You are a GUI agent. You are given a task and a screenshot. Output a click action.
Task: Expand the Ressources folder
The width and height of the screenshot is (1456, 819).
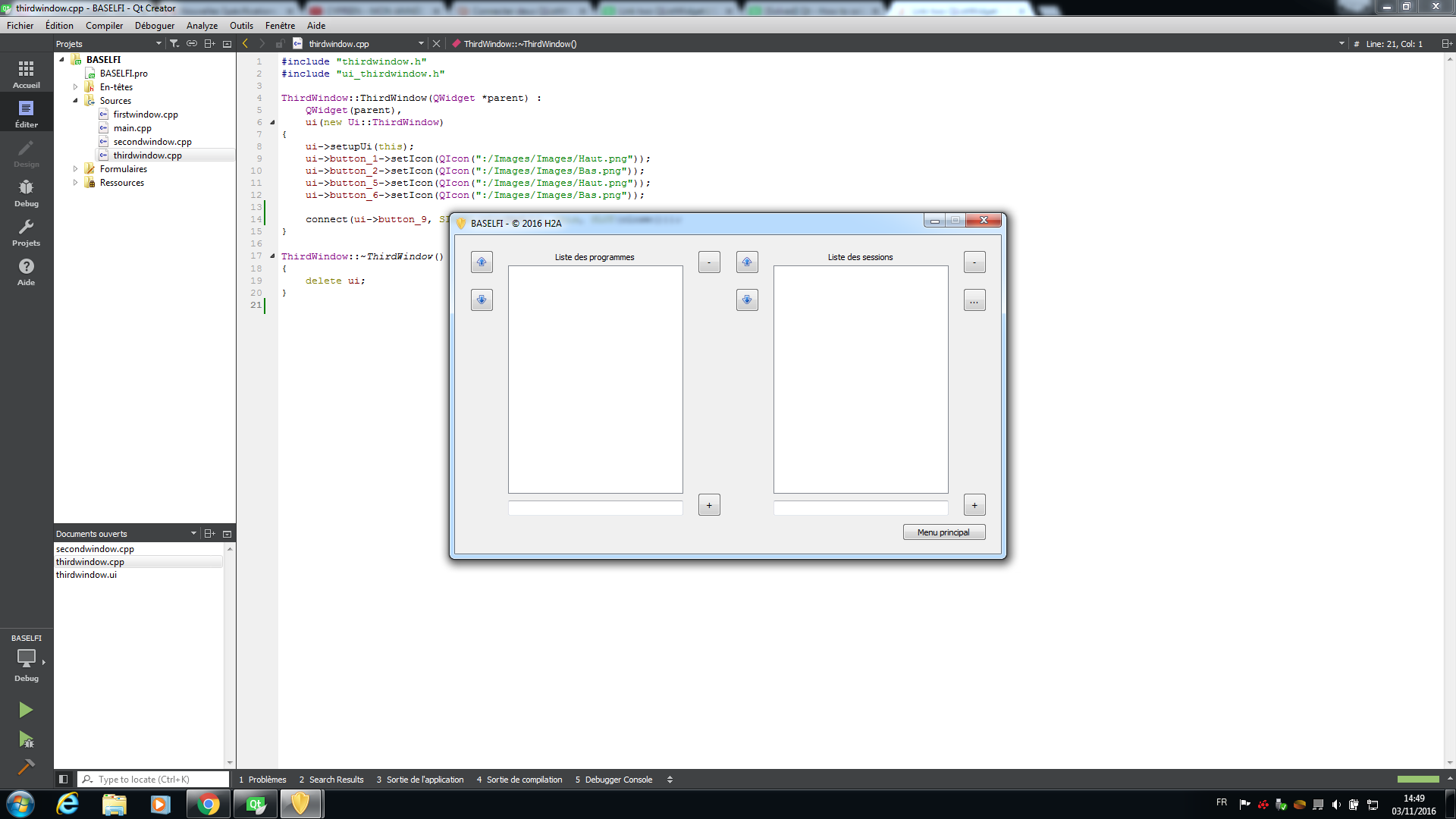point(75,183)
